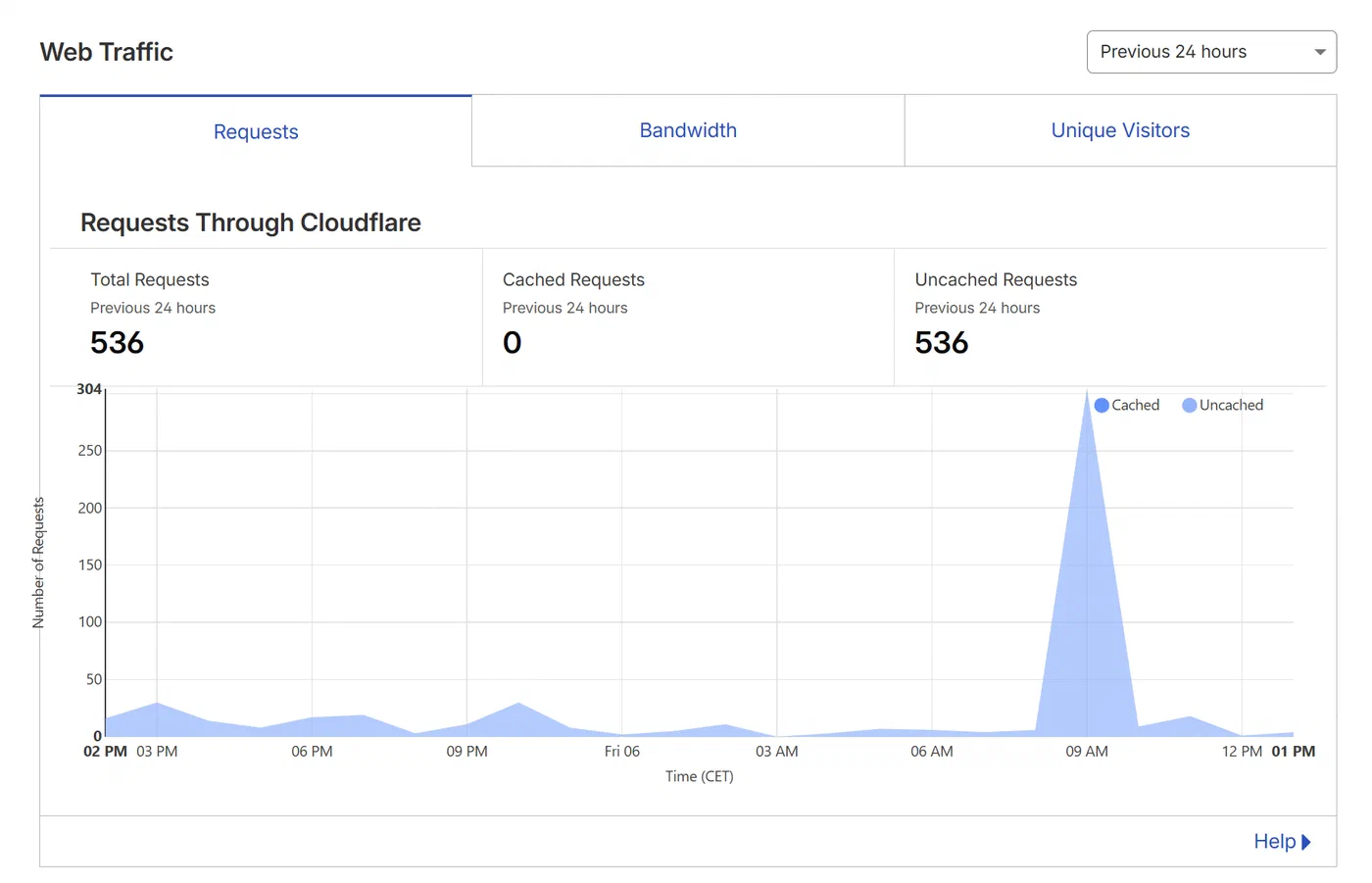Click the 304 maximum y-axis value

tap(89, 389)
